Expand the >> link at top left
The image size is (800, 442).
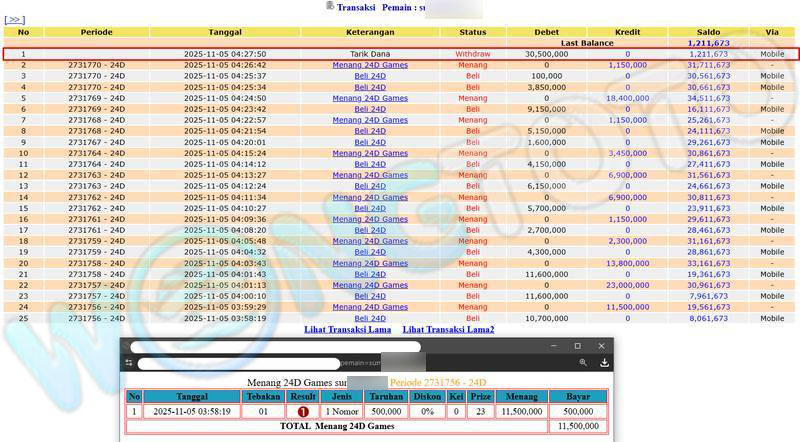[x=14, y=19]
